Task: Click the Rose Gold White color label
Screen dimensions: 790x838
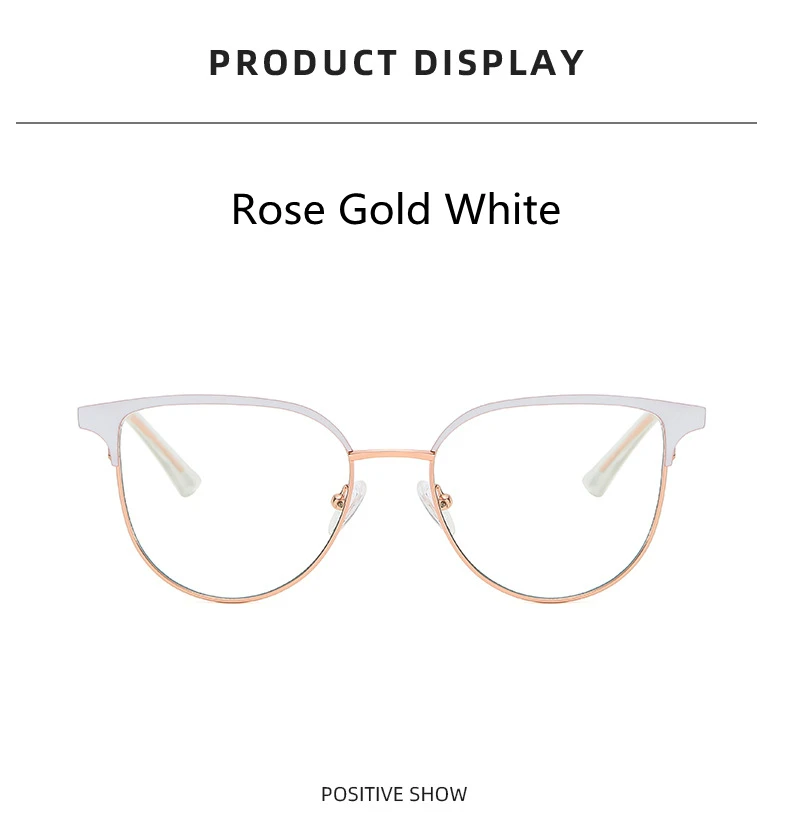Action: pos(396,208)
